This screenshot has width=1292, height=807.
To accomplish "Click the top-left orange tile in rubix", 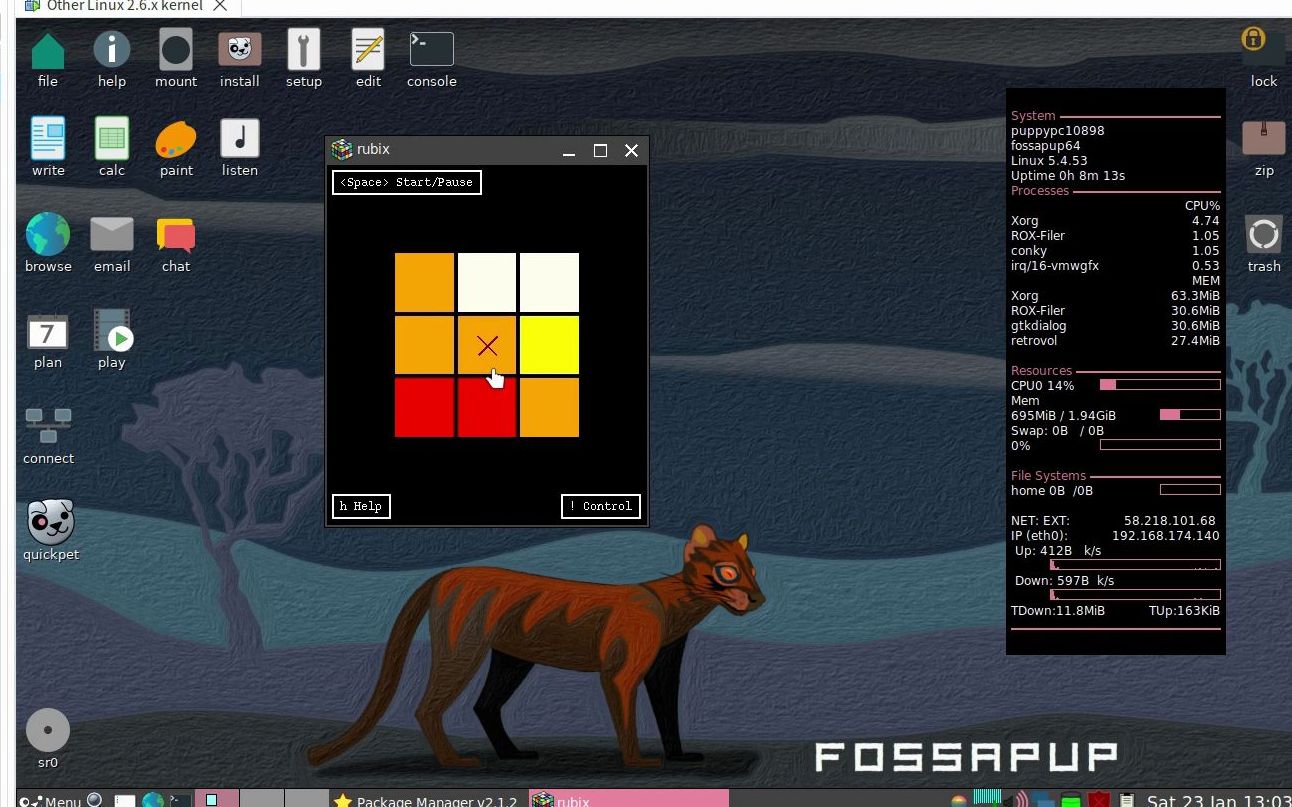I will 425,283.
